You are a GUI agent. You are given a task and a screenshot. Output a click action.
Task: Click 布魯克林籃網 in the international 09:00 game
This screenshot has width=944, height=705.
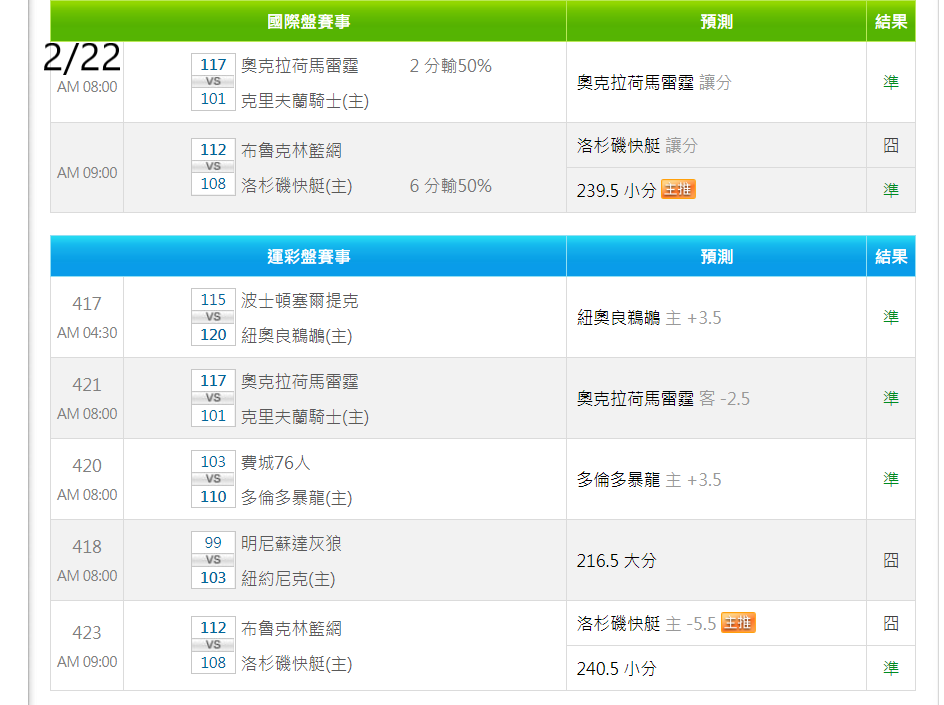point(291,150)
